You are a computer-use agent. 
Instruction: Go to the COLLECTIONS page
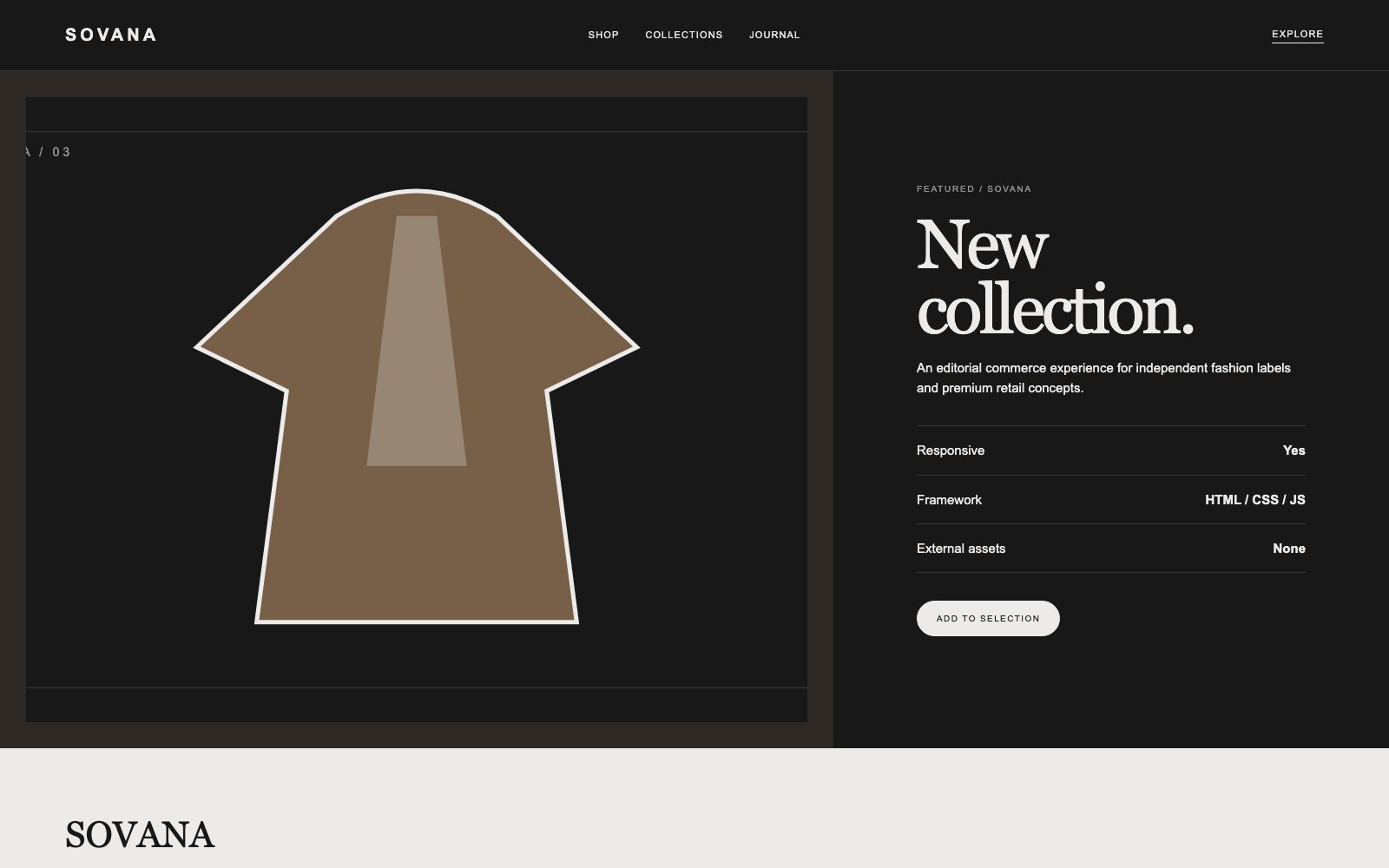click(684, 35)
